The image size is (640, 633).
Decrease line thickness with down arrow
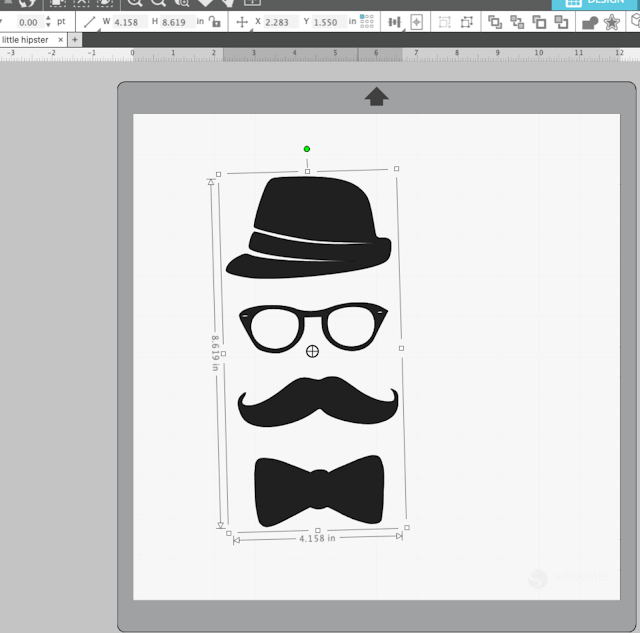pyautogui.click(x=49, y=25)
